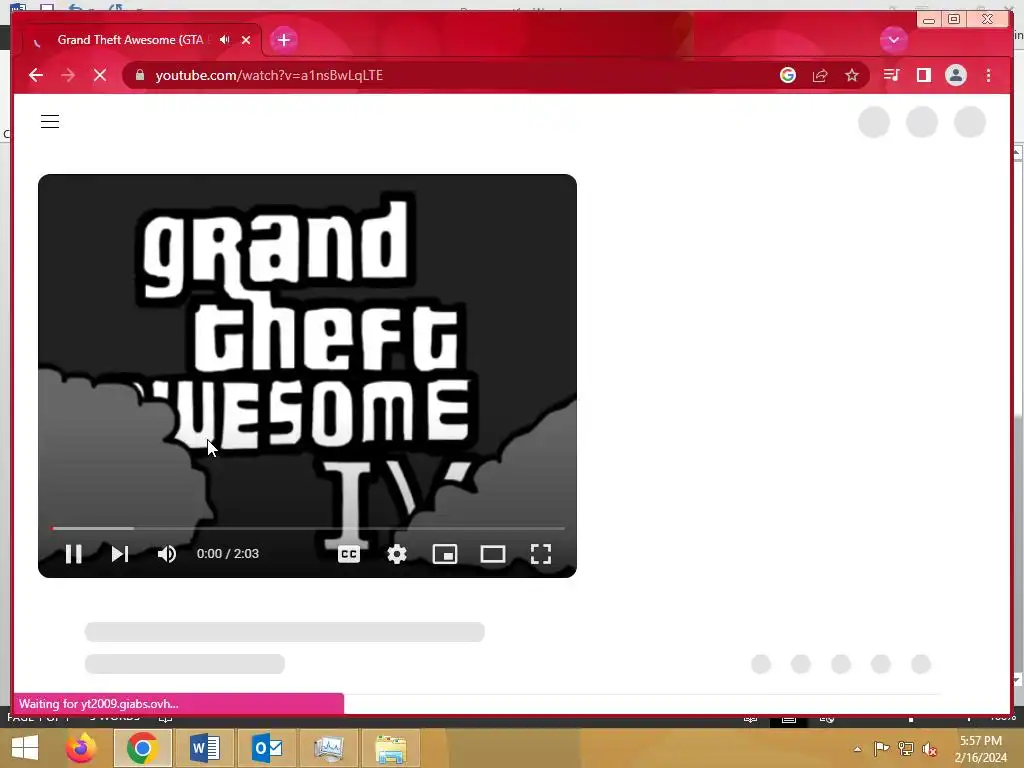Viewport: 1024px width, 768px height.
Task: Close the Grand Theft Awesome tab
Action: tap(246, 40)
